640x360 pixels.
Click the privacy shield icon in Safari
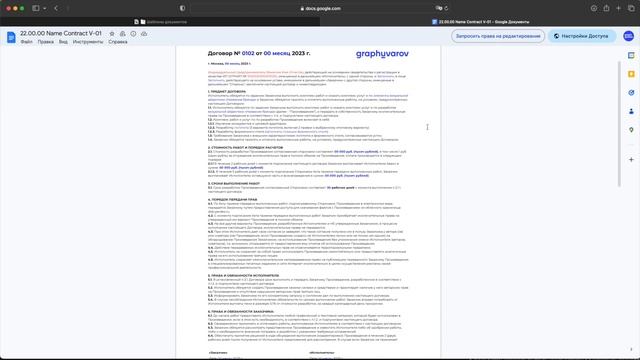(x=182, y=8)
